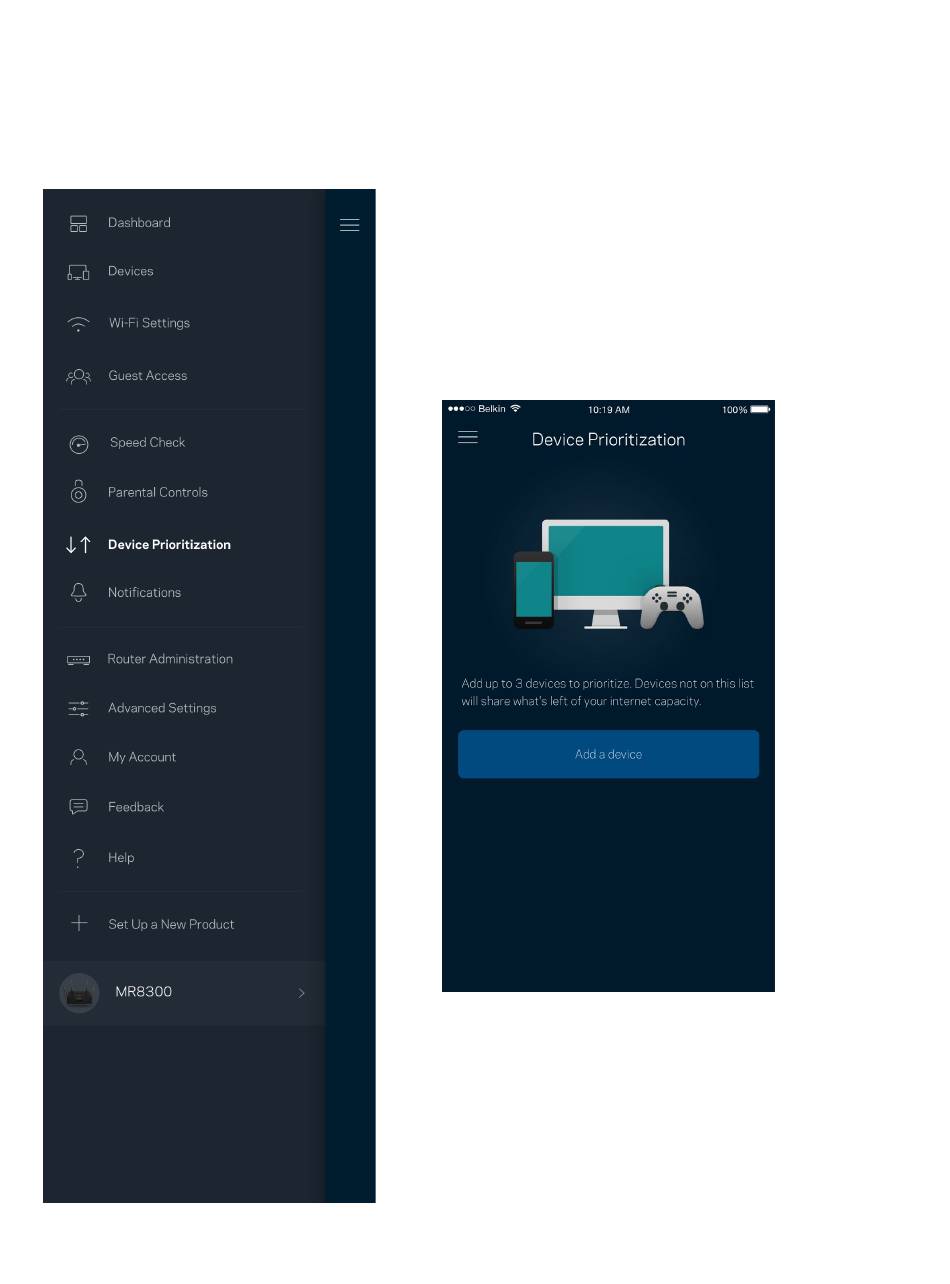Open My Account menu entry
Image resolution: width=950 pixels, height=1284 pixels.
pyautogui.click(x=142, y=758)
